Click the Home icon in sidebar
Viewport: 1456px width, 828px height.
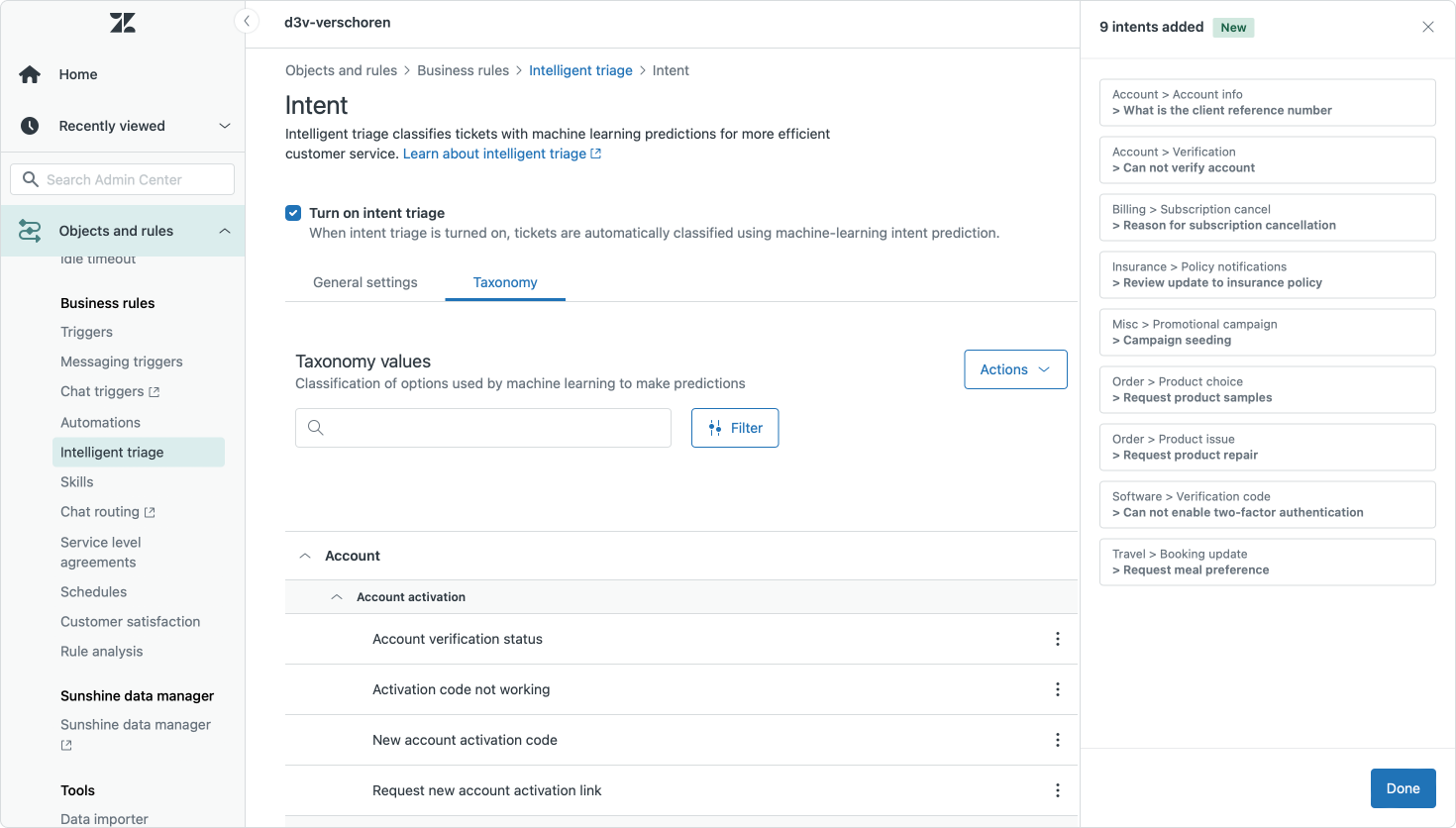pyautogui.click(x=30, y=74)
